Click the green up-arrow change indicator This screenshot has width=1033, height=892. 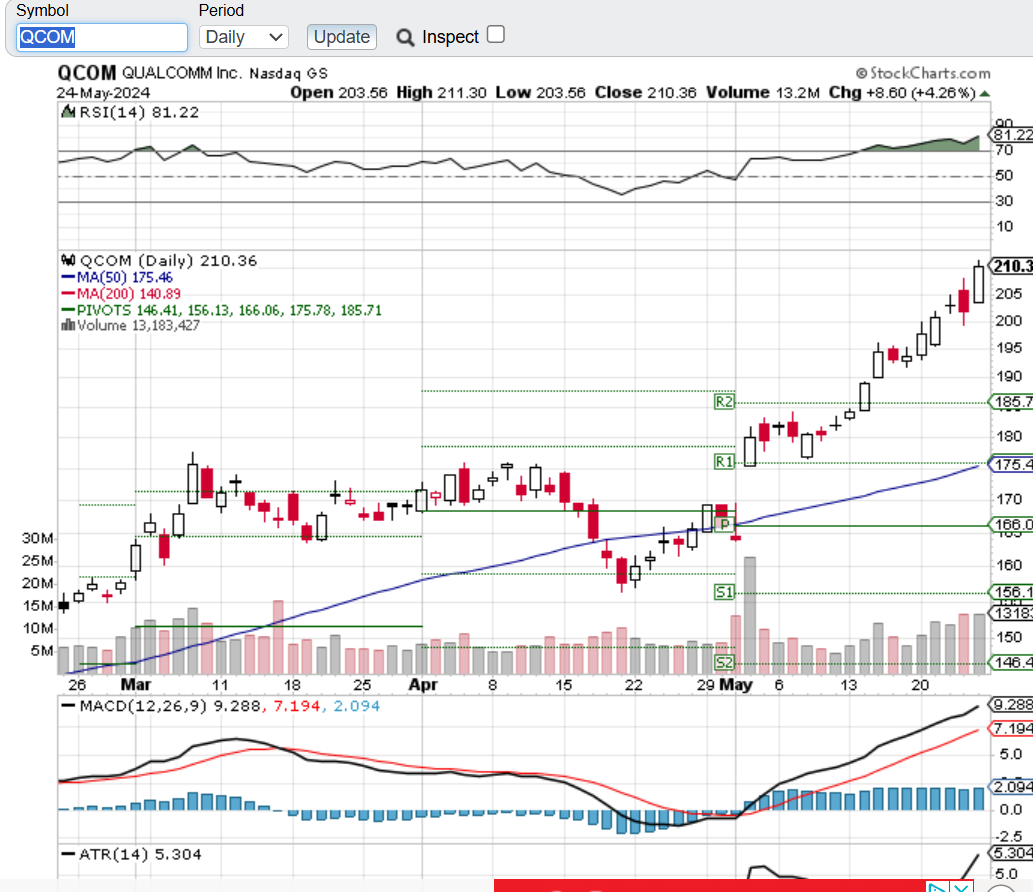(x=985, y=94)
